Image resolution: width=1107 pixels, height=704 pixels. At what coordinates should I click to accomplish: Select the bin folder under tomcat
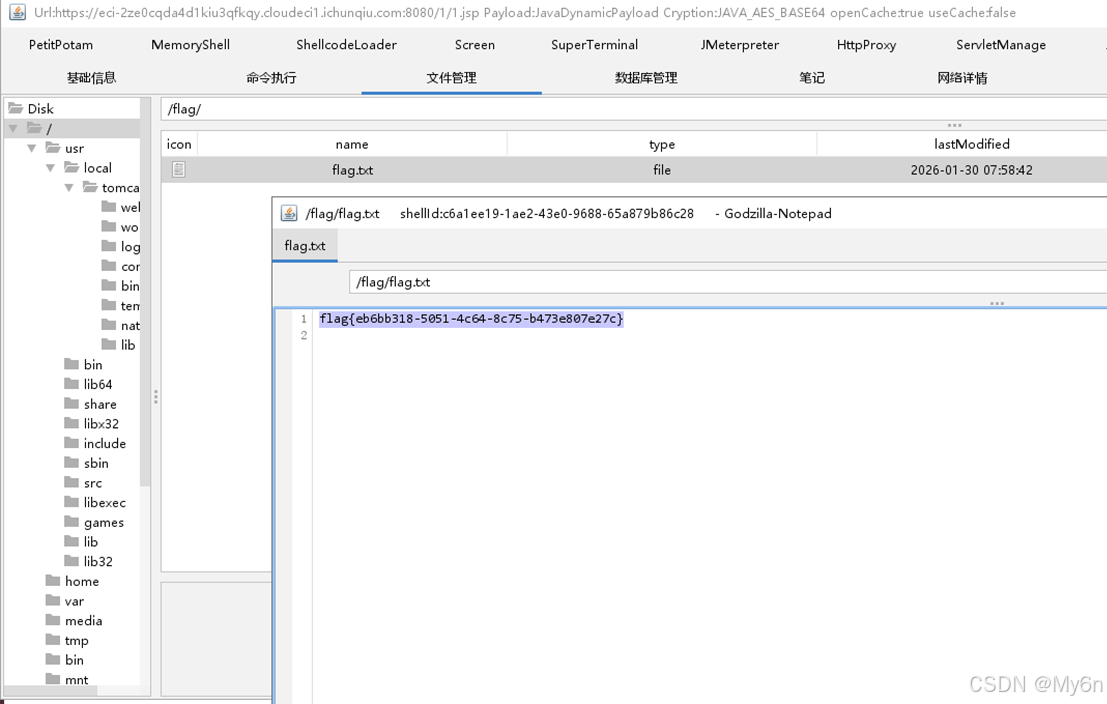[120, 285]
